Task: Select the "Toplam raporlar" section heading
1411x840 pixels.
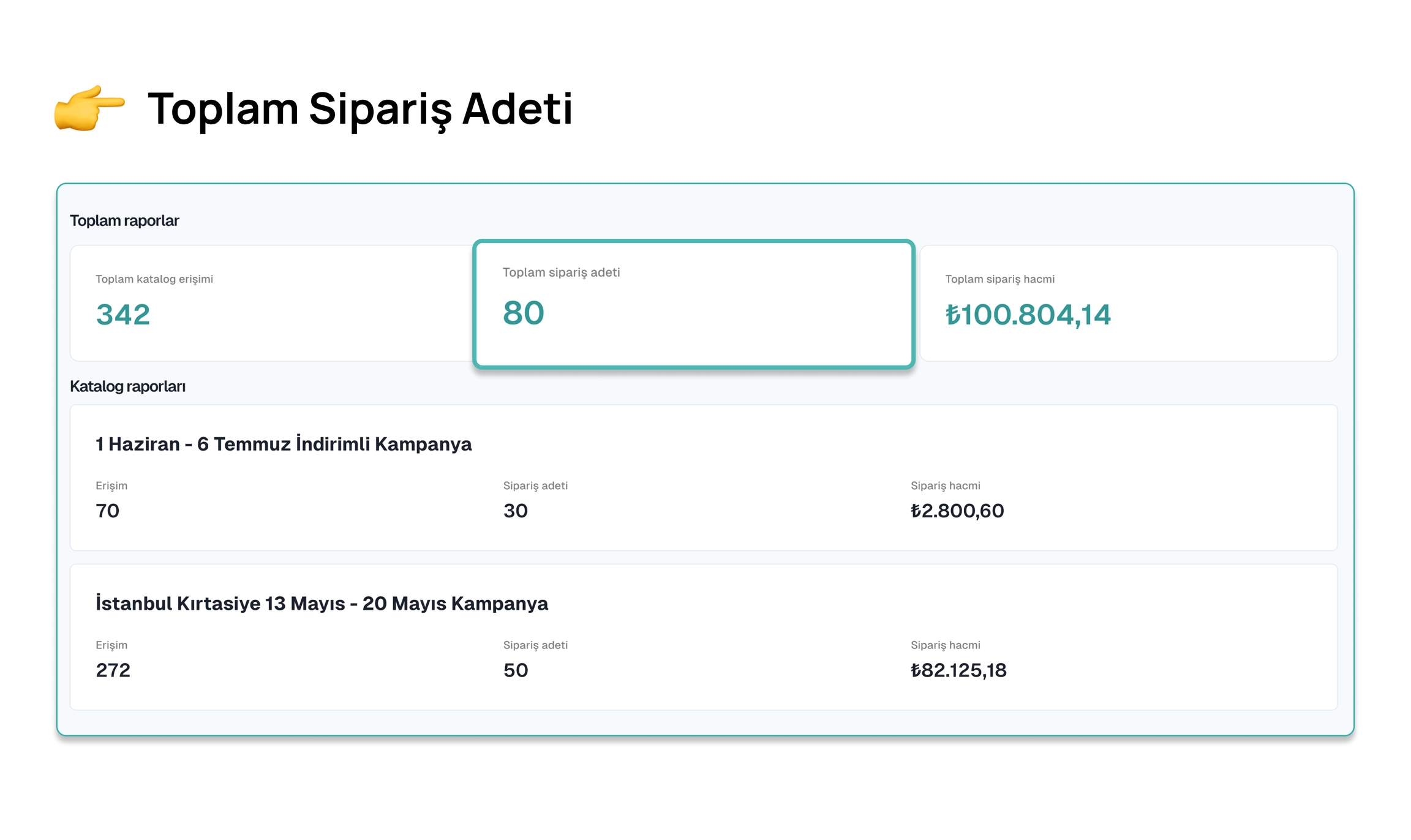Action: [124, 220]
